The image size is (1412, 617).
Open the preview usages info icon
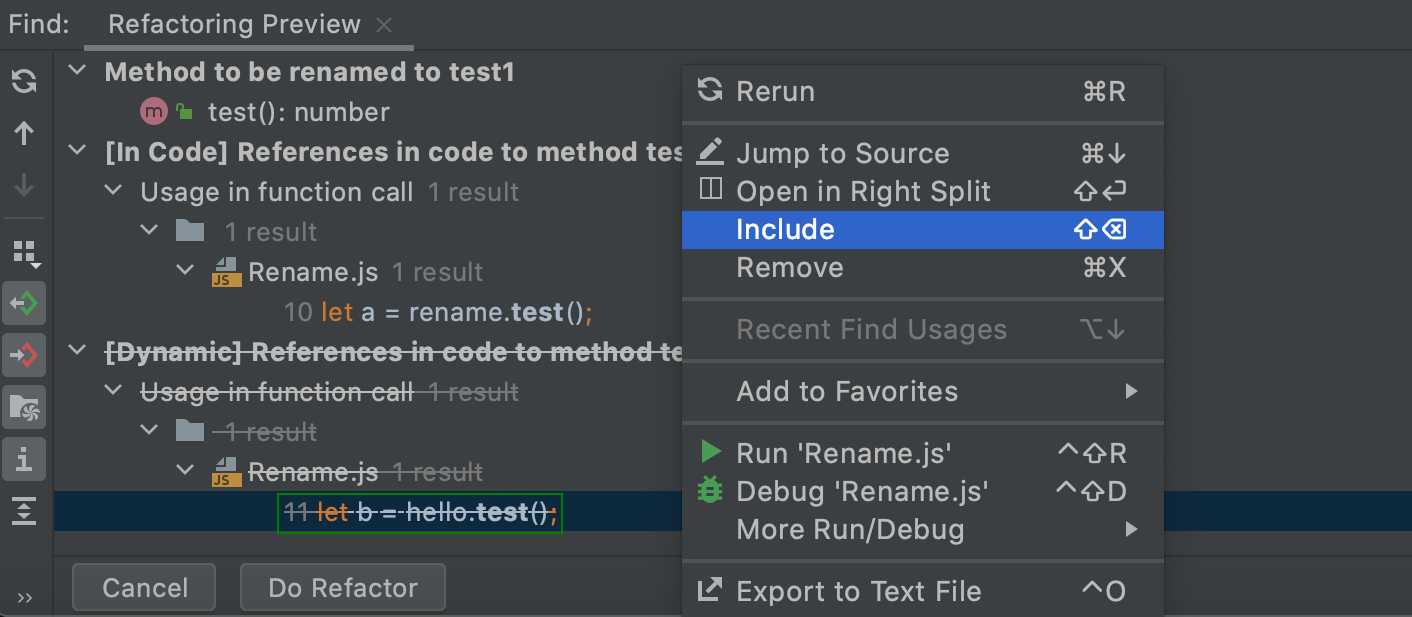(x=23, y=459)
